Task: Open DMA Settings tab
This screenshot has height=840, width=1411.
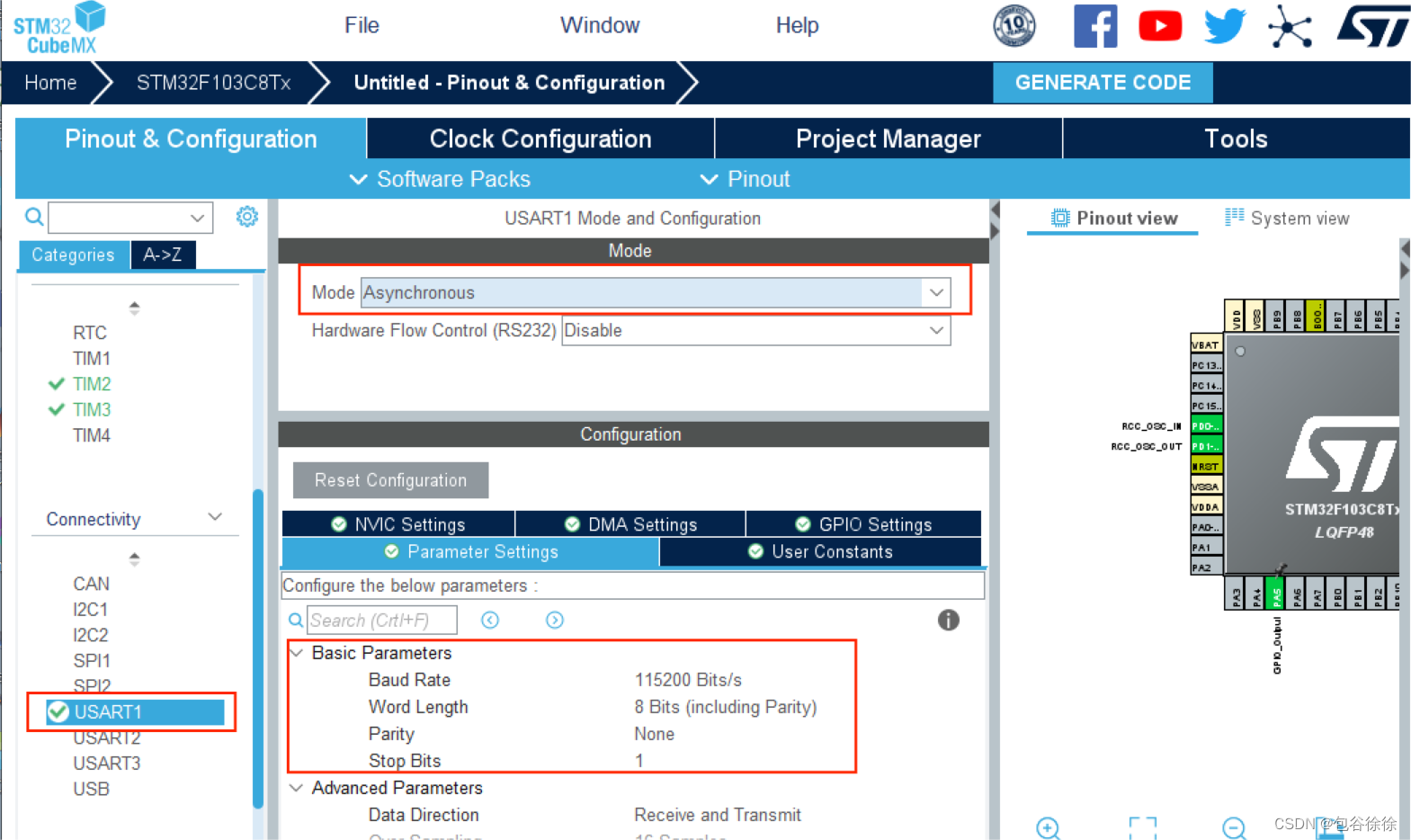Action: pyautogui.click(x=630, y=523)
